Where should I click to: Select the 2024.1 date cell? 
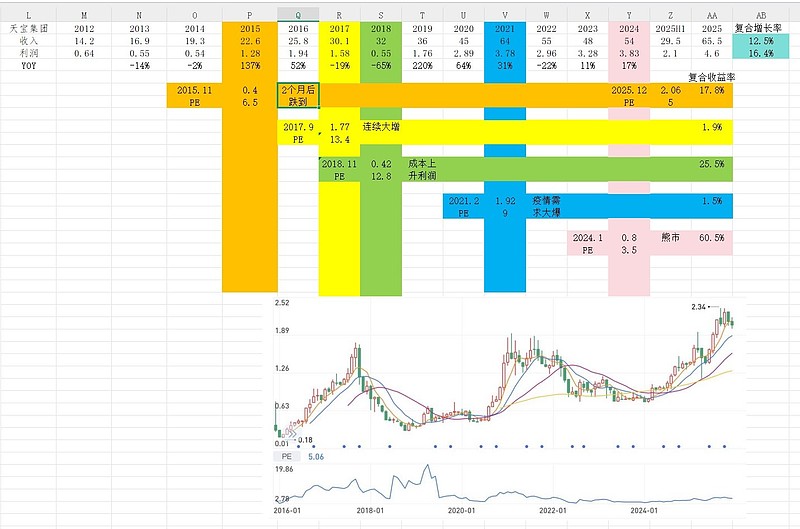587,237
